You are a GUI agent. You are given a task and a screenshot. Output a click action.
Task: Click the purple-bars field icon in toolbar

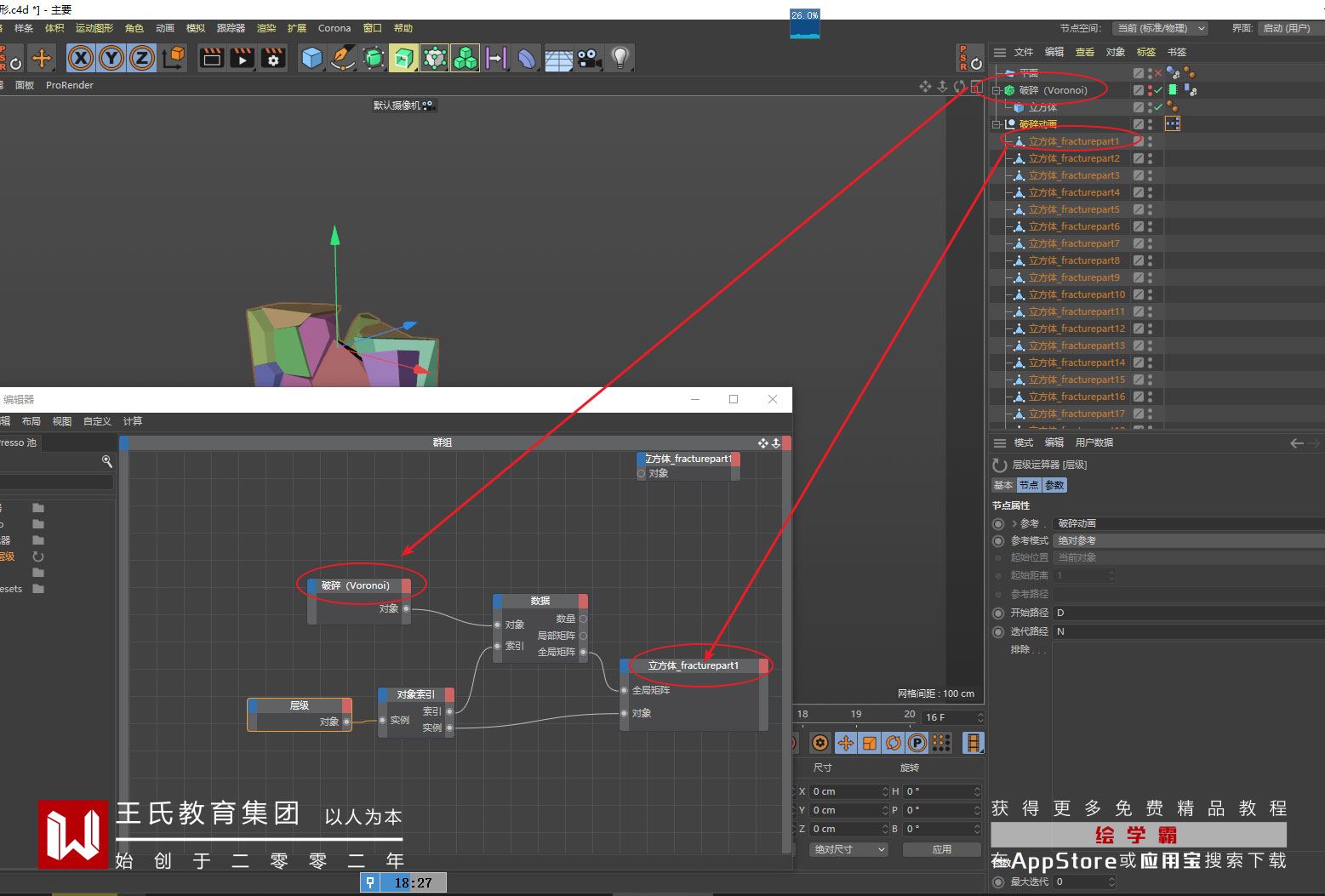coord(496,58)
